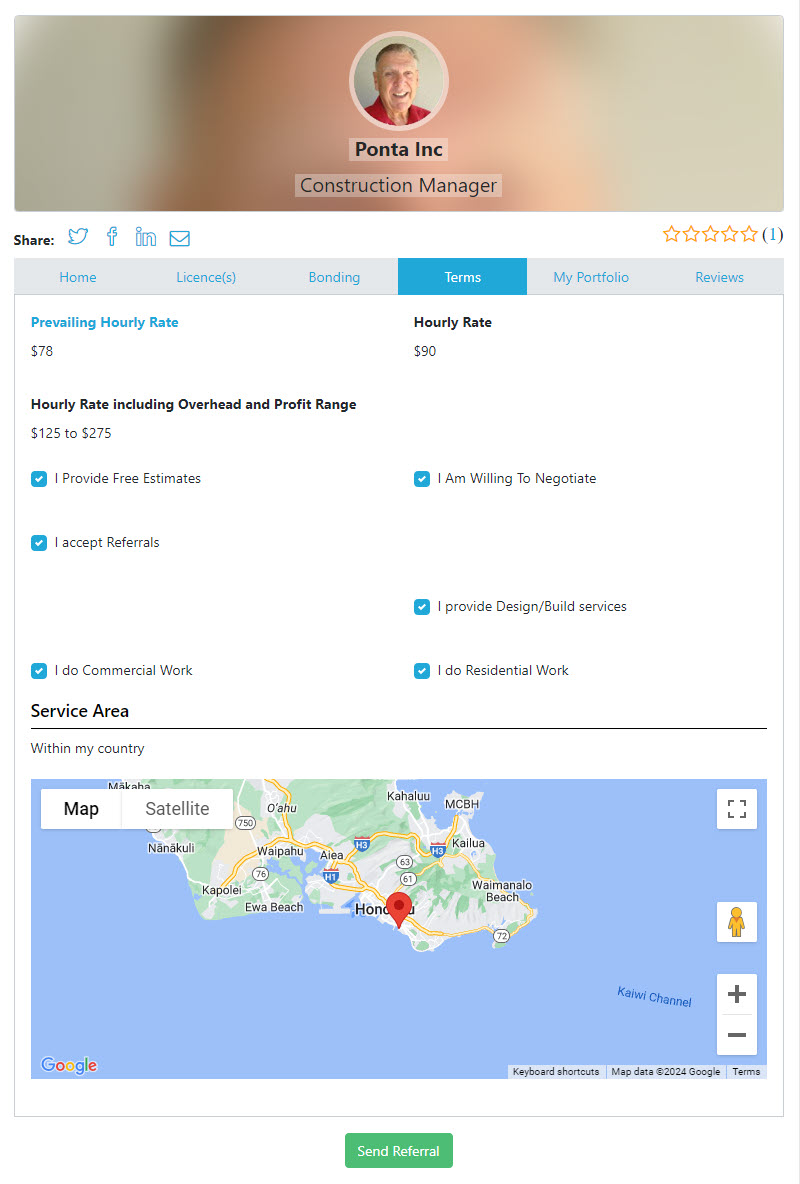Uncheck I do Commercial Work

(39, 671)
